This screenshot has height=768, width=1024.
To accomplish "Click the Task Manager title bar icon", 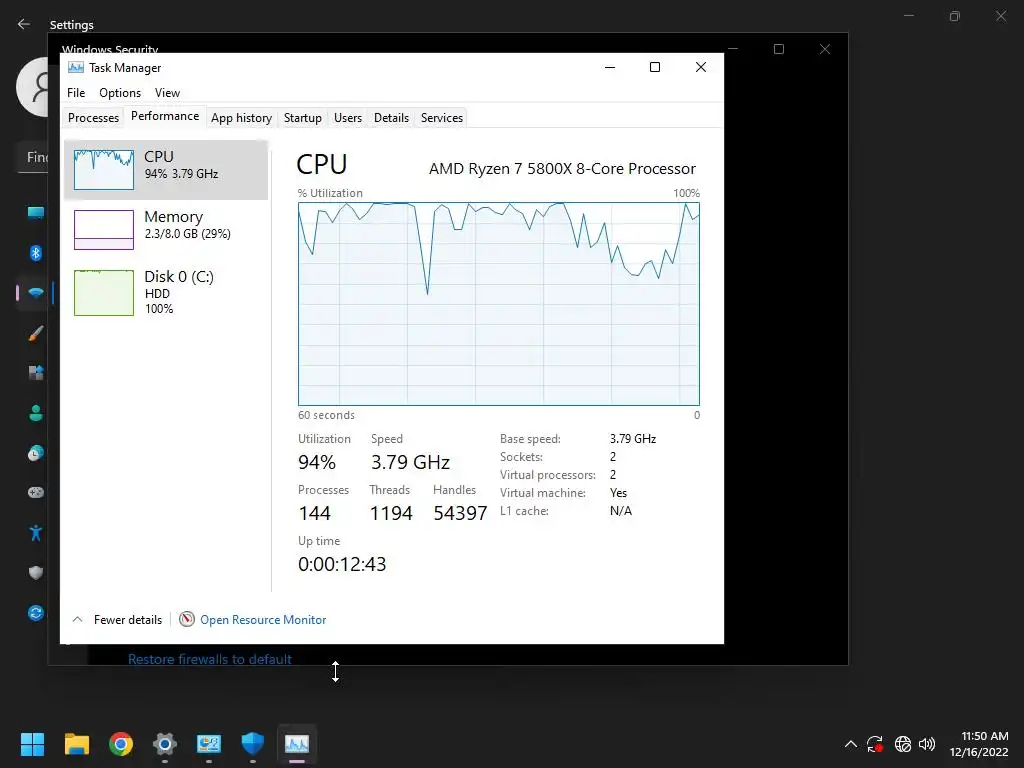I will tap(76, 67).
